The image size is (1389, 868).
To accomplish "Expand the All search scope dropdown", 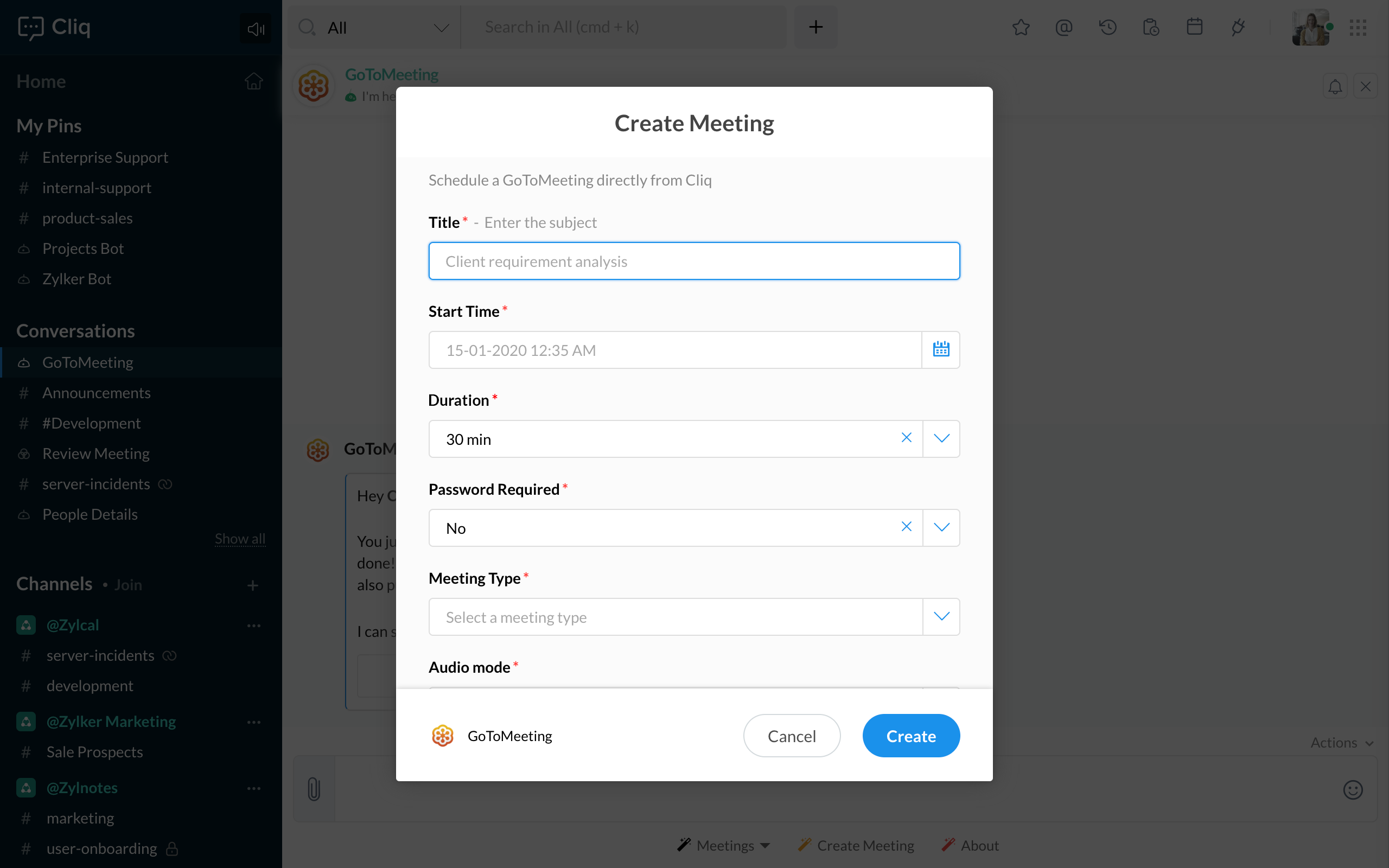I will [441, 28].
